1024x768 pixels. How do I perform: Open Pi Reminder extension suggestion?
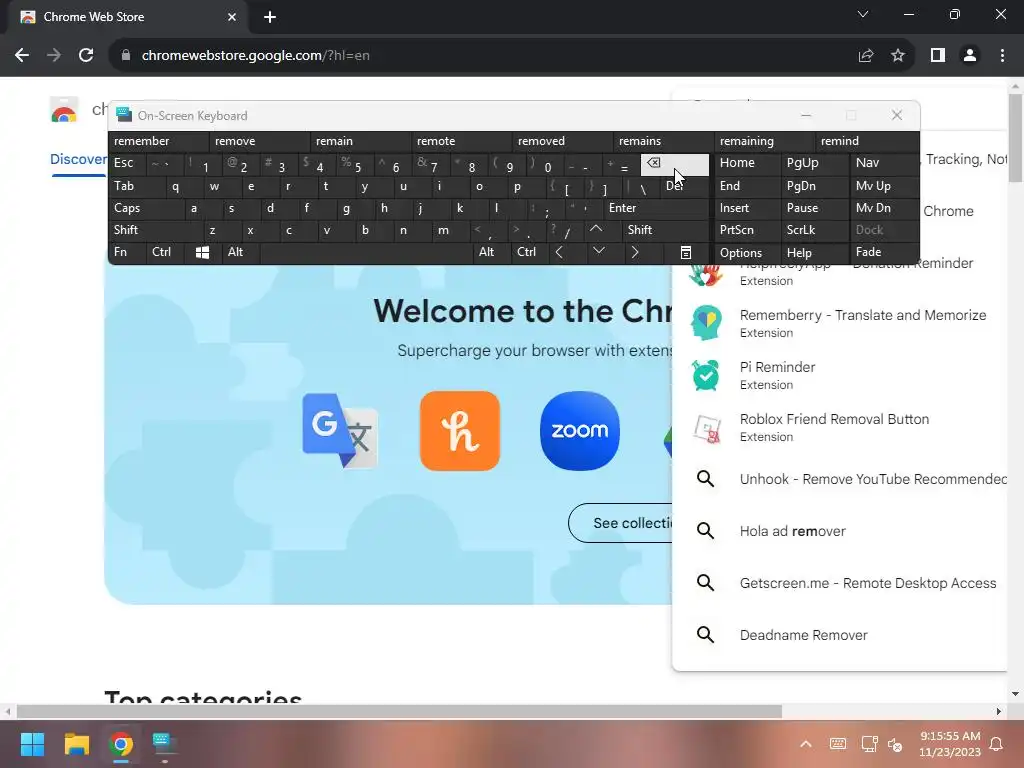841,376
